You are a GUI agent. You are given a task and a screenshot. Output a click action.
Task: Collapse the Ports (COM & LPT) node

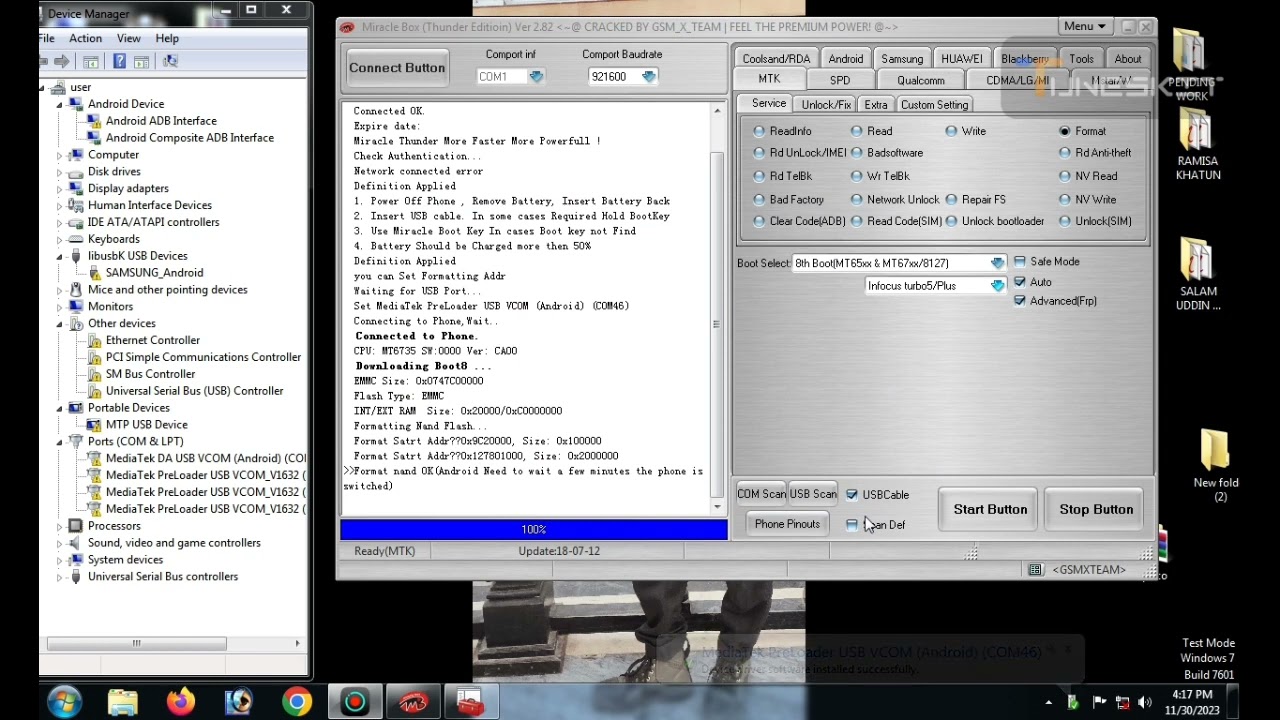tap(60, 441)
